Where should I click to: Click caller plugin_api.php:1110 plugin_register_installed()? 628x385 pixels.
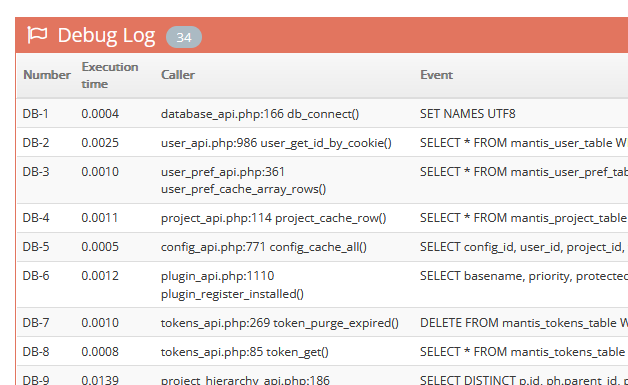click(x=232, y=285)
